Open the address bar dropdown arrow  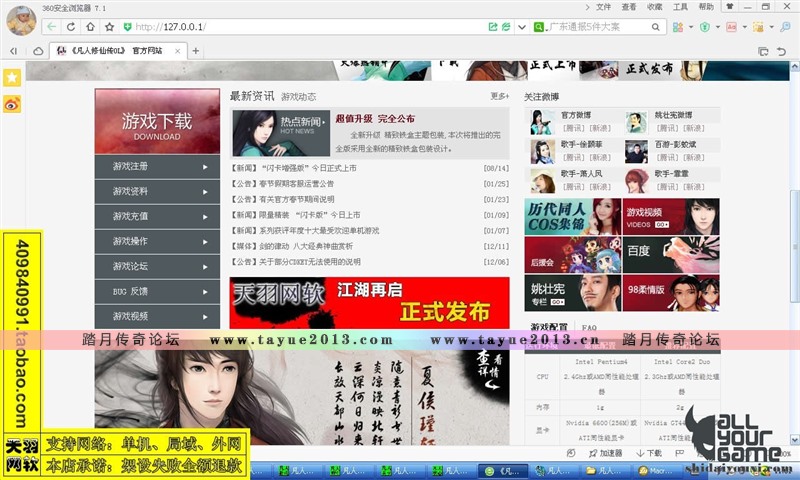(522, 26)
